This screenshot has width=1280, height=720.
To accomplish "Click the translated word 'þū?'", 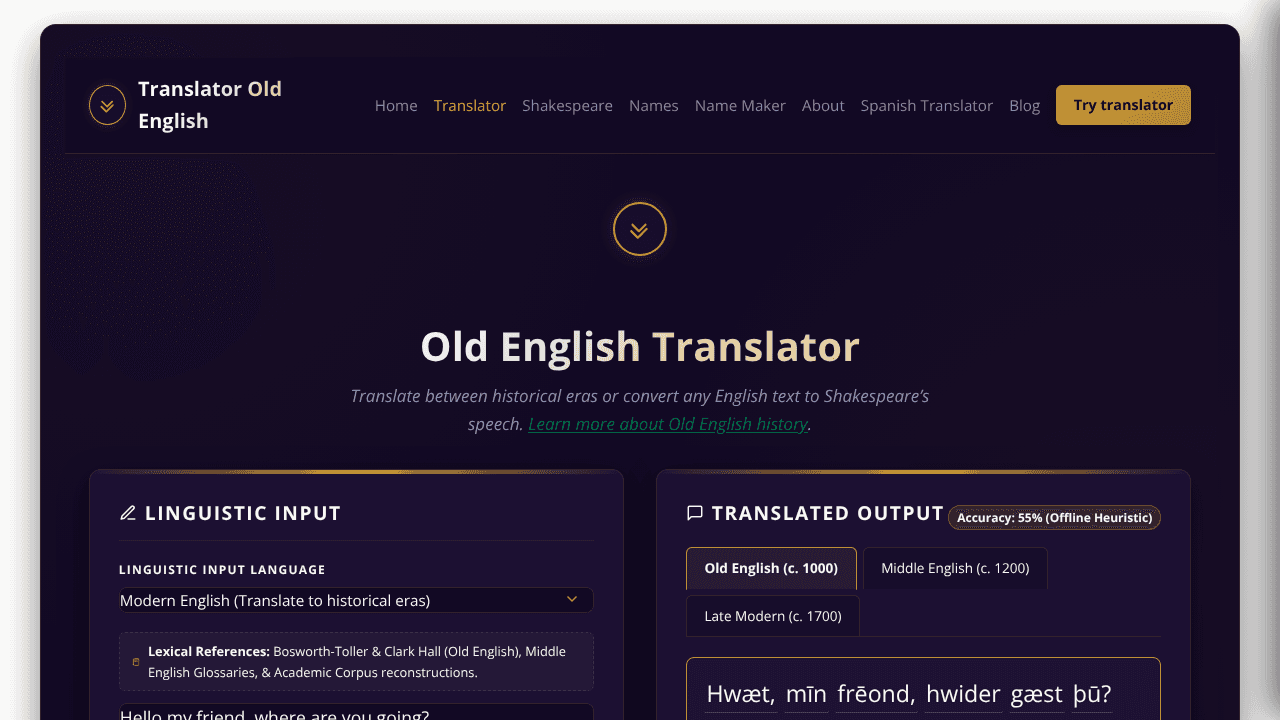I will [1092, 694].
